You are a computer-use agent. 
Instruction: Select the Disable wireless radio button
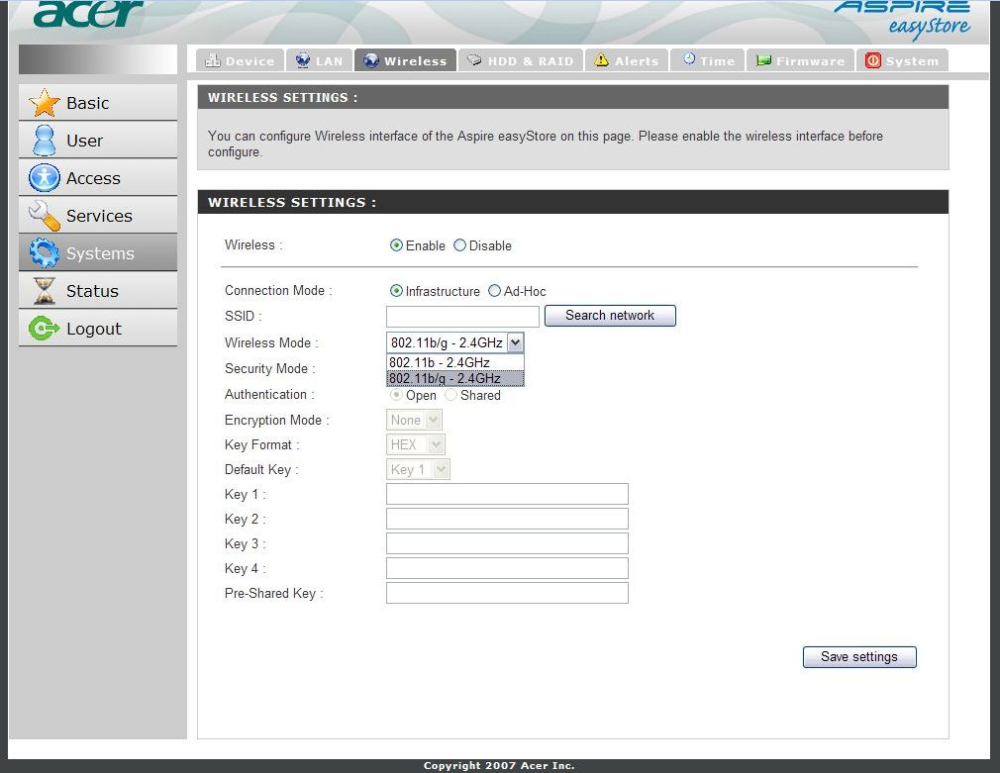click(460, 246)
